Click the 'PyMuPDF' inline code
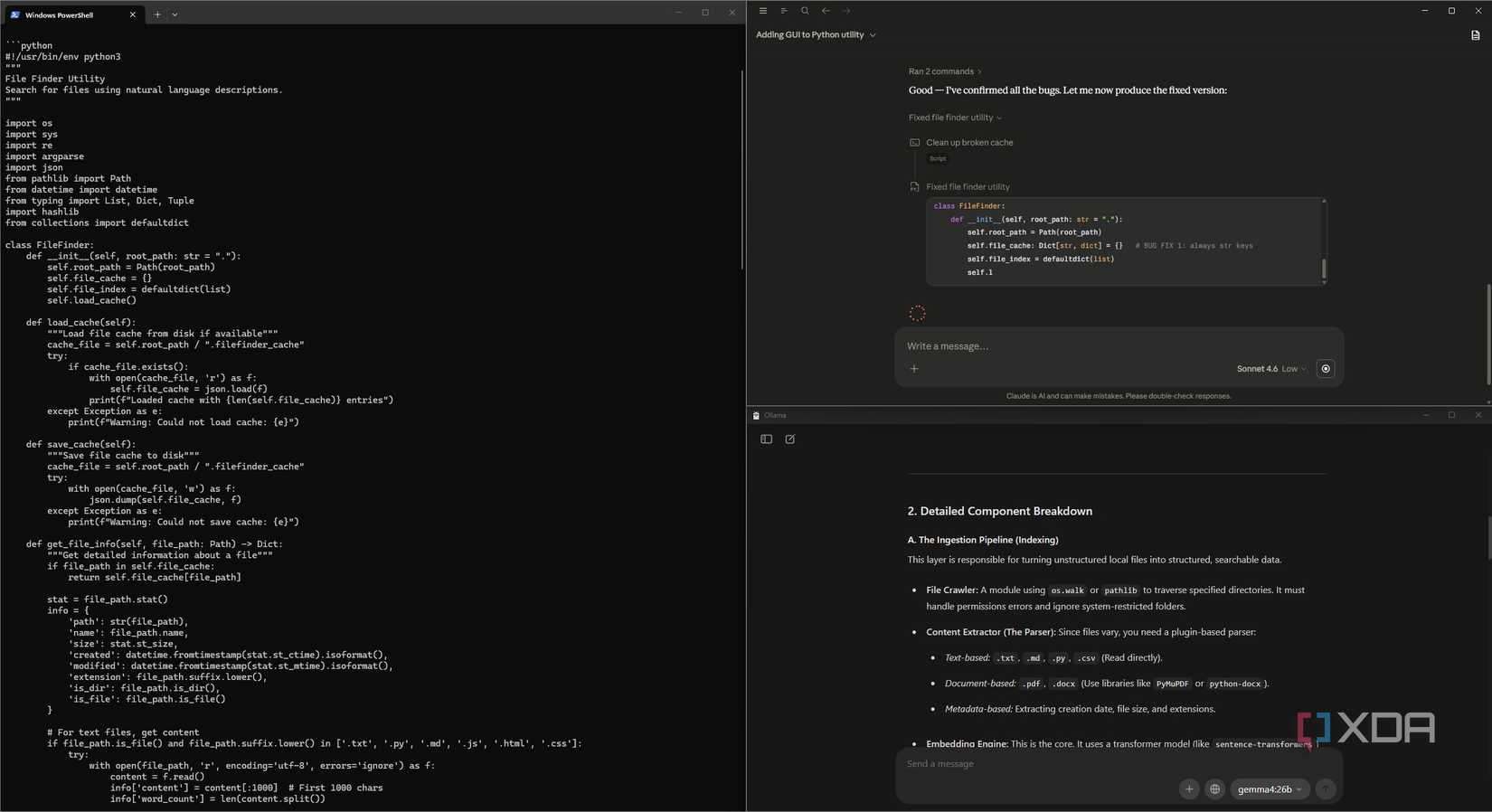 click(x=1172, y=685)
